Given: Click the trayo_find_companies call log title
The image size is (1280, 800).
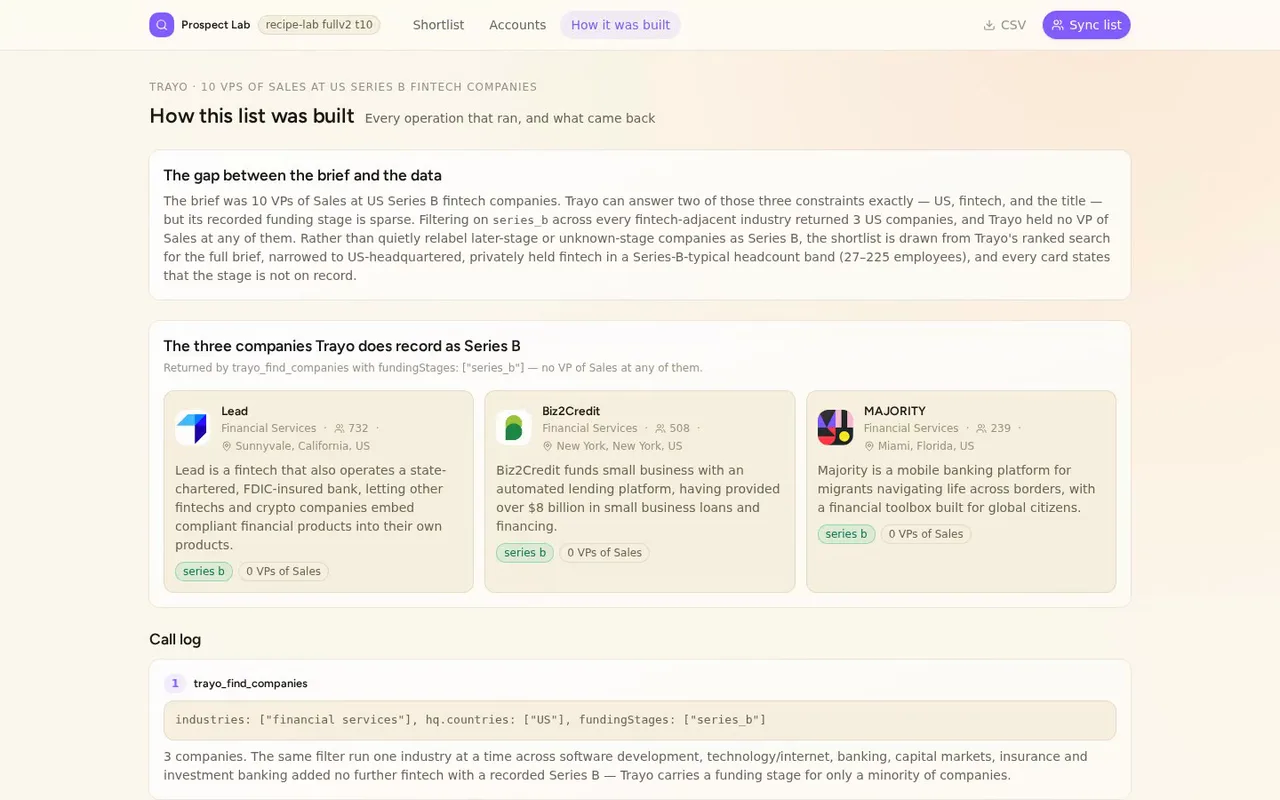Looking at the screenshot, I should click(250, 683).
